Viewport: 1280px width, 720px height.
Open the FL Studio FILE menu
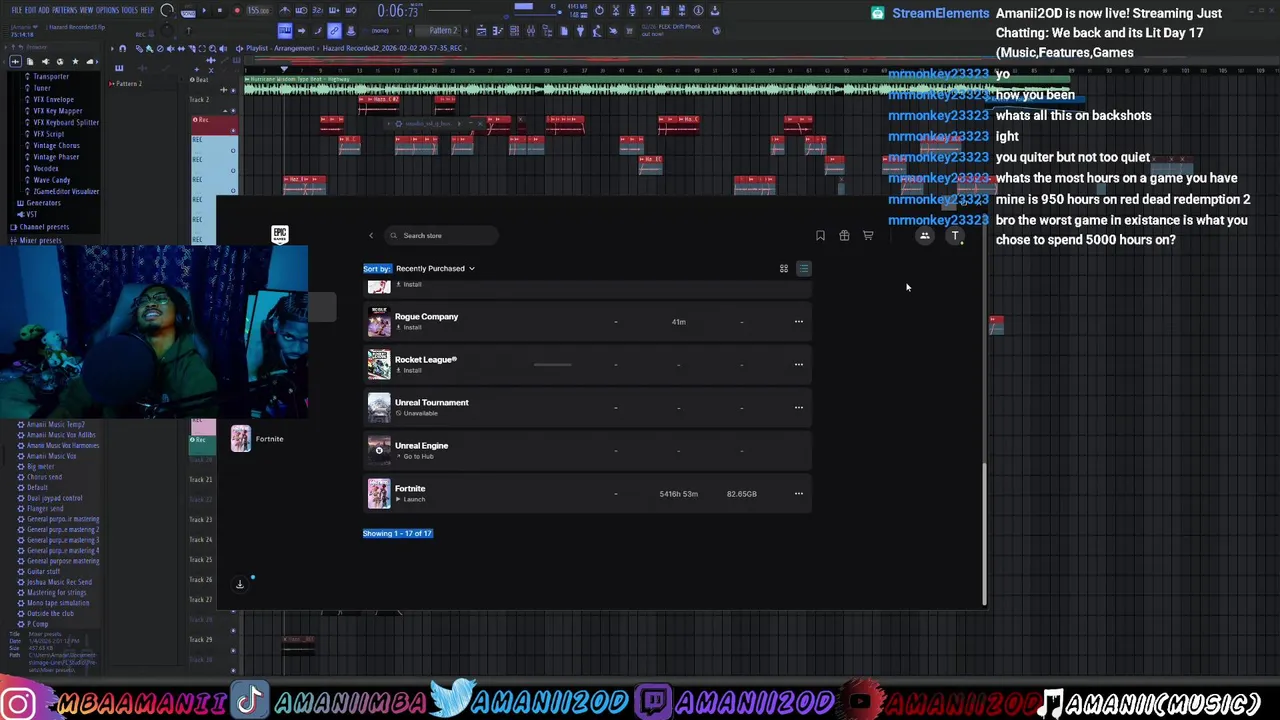[x=16, y=10]
